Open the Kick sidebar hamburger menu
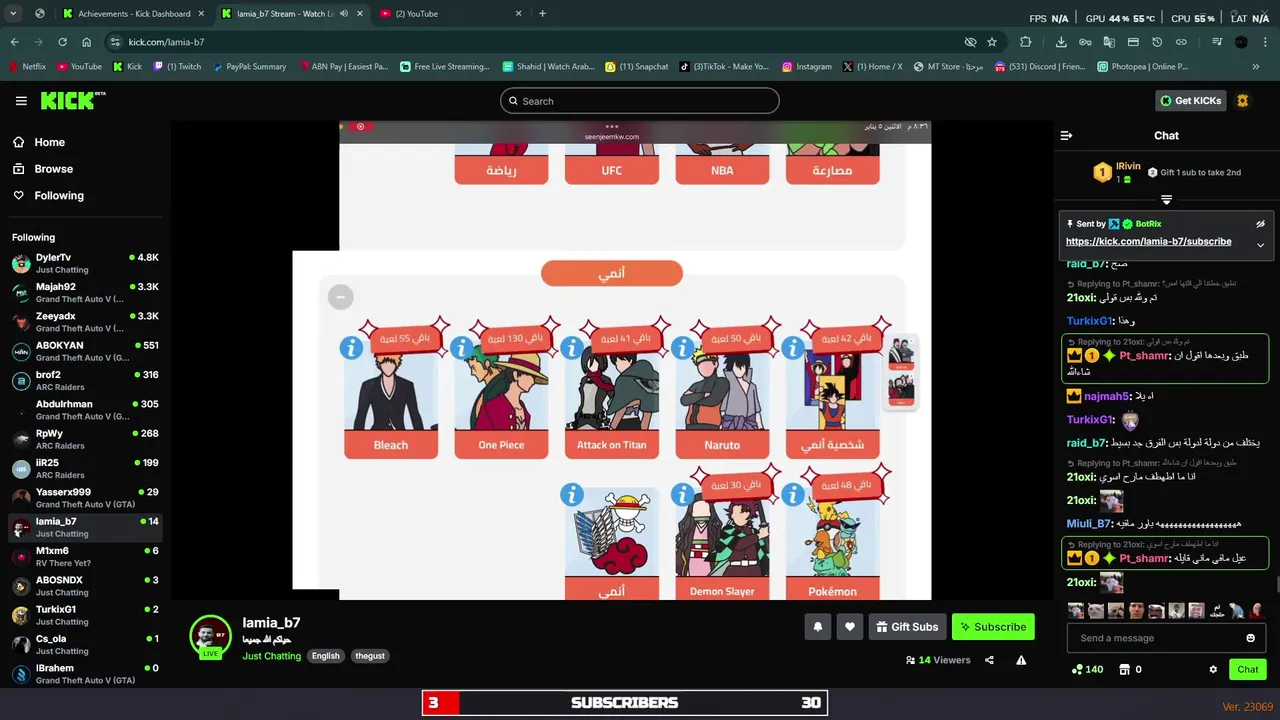The height and width of the screenshot is (720, 1280). (x=21, y=101)
